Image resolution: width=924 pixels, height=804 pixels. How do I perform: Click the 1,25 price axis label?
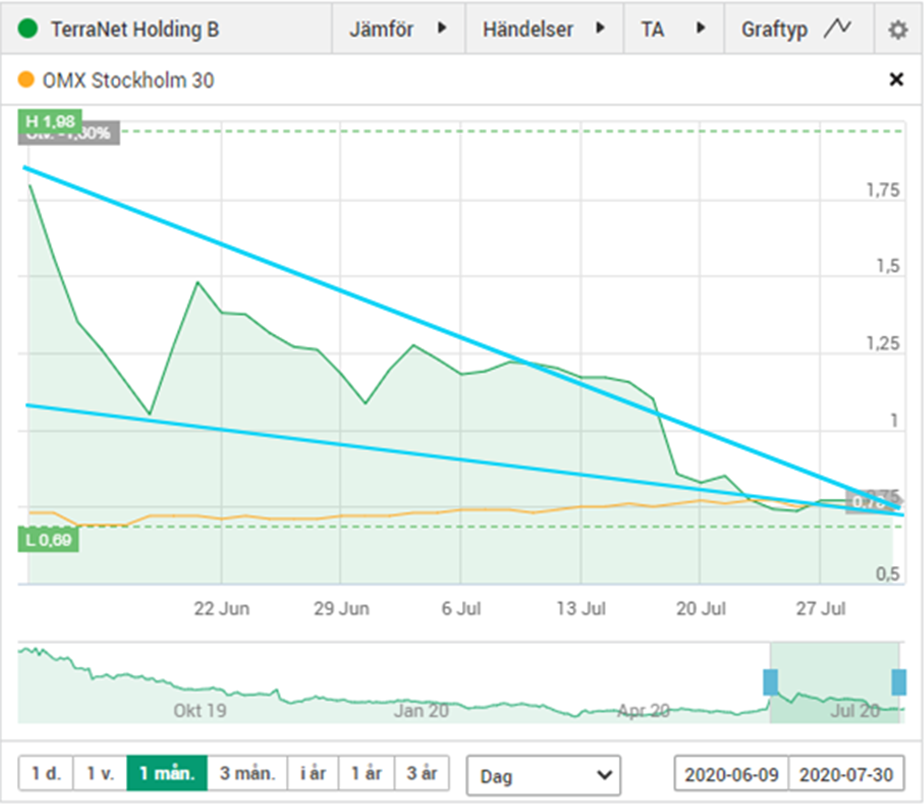[883, 343]
